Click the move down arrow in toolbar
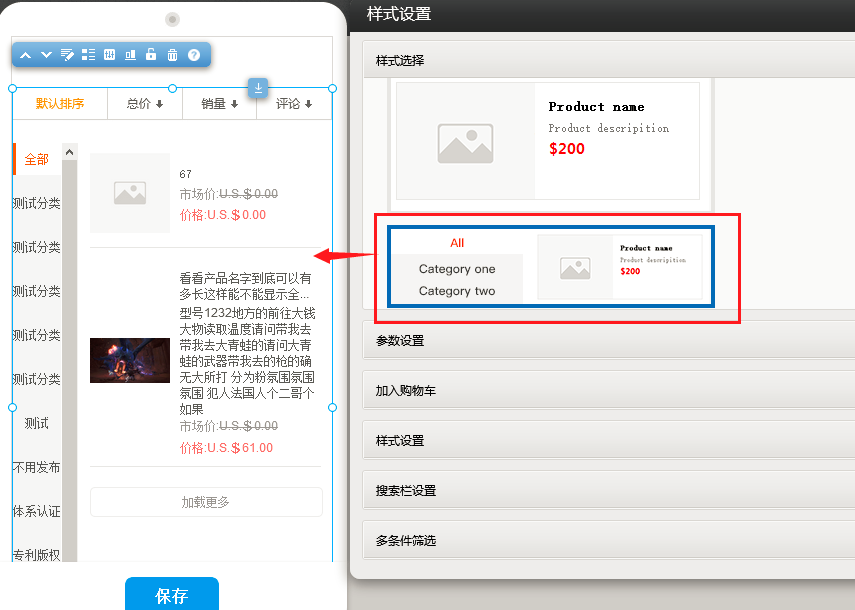This screenshot has height=610, width=855. pyautogui.click(x=46, y=55)
